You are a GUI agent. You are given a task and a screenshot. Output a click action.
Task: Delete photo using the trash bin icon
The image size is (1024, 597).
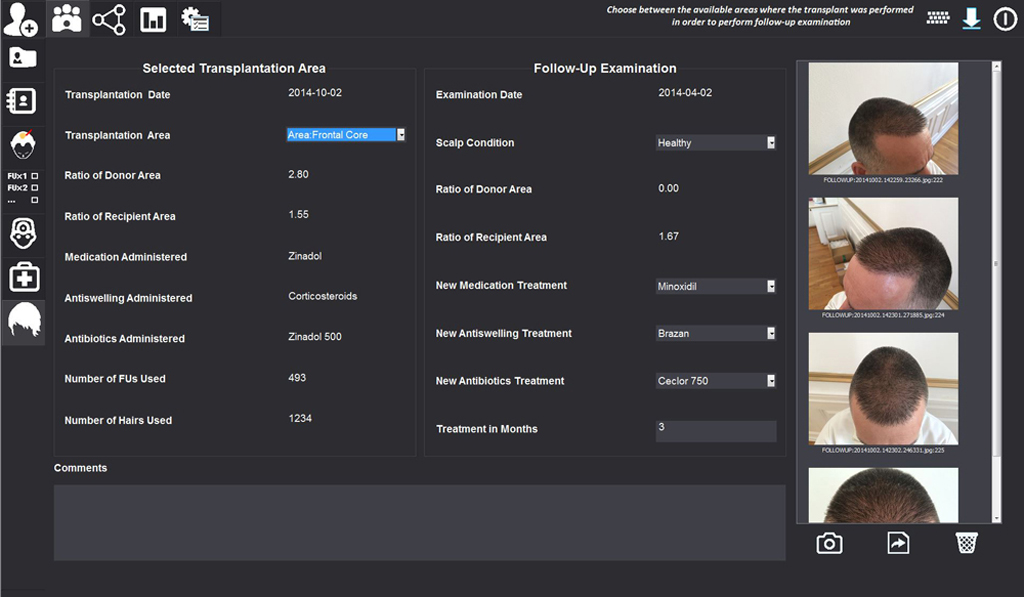click(966, 543)
